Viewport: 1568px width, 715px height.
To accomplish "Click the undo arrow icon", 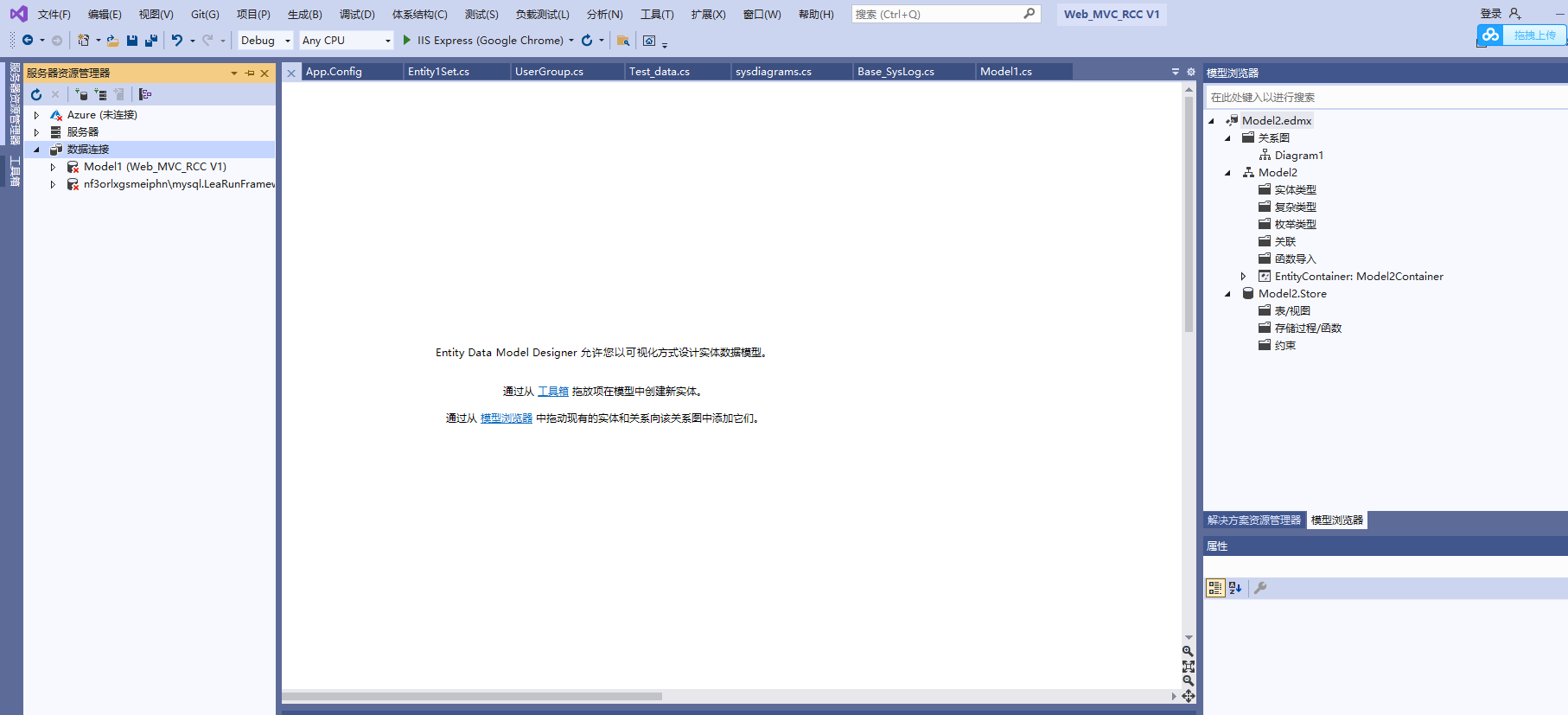I will (177, 41).
